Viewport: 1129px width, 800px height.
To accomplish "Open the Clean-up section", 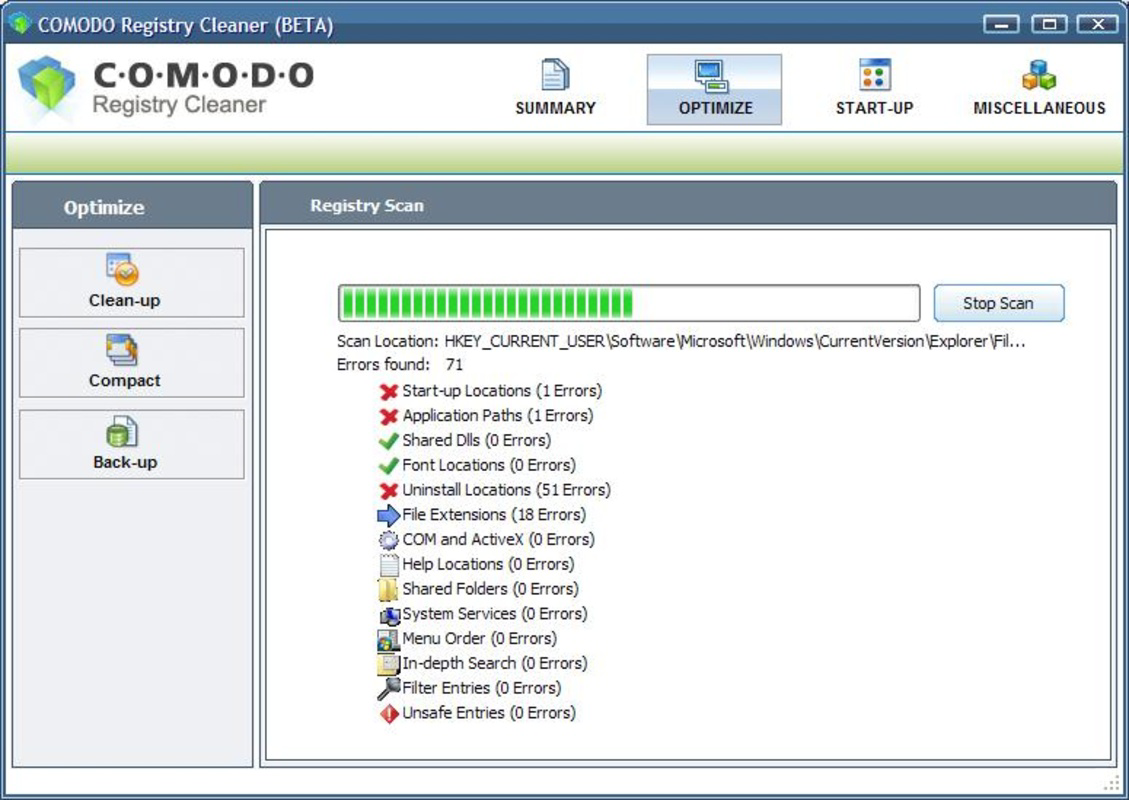I will tap(132, 283).
